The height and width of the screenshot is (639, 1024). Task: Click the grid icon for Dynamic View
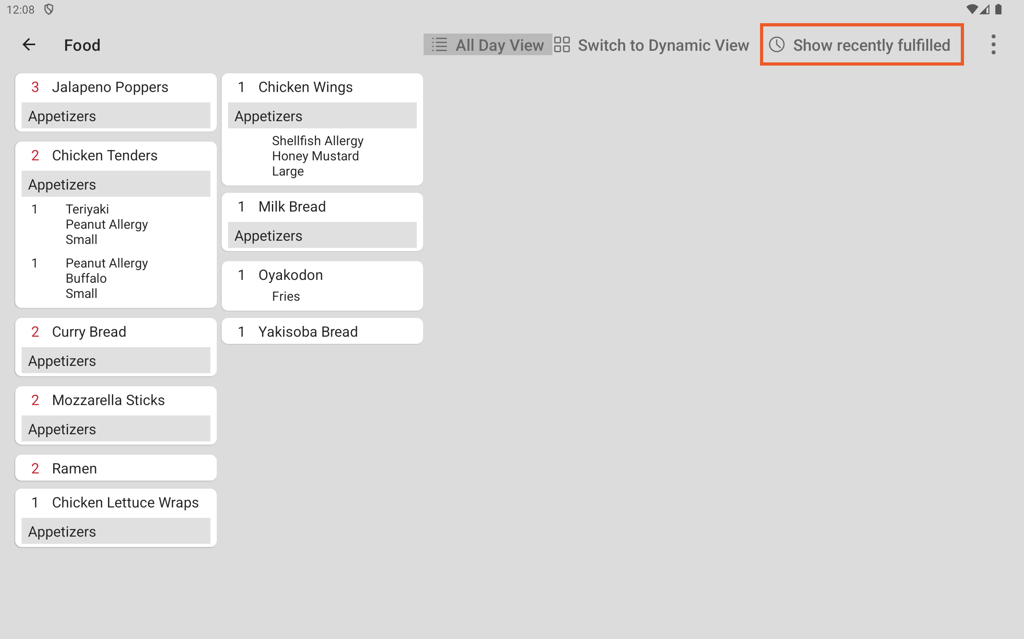point(562,45)
